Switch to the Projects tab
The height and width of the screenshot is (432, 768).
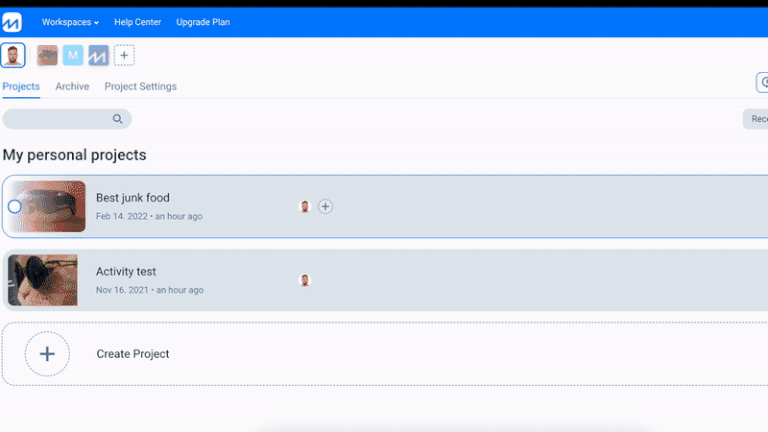[21, 86]
